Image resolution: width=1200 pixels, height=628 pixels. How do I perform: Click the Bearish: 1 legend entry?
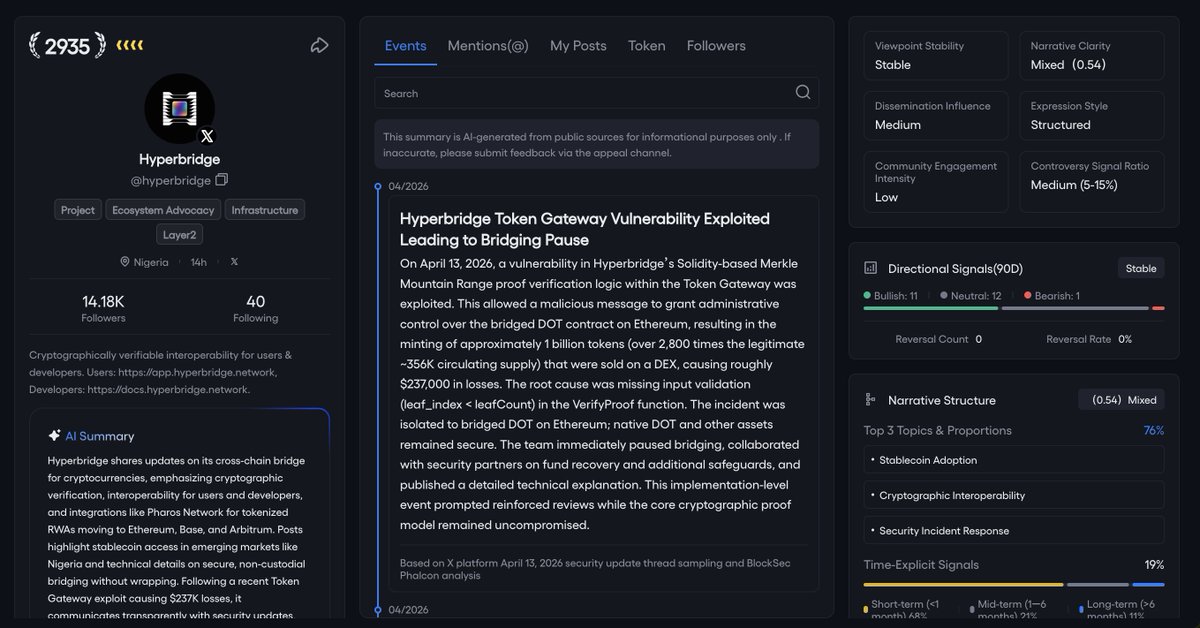pyautogui.click(x=1051, y=296)
